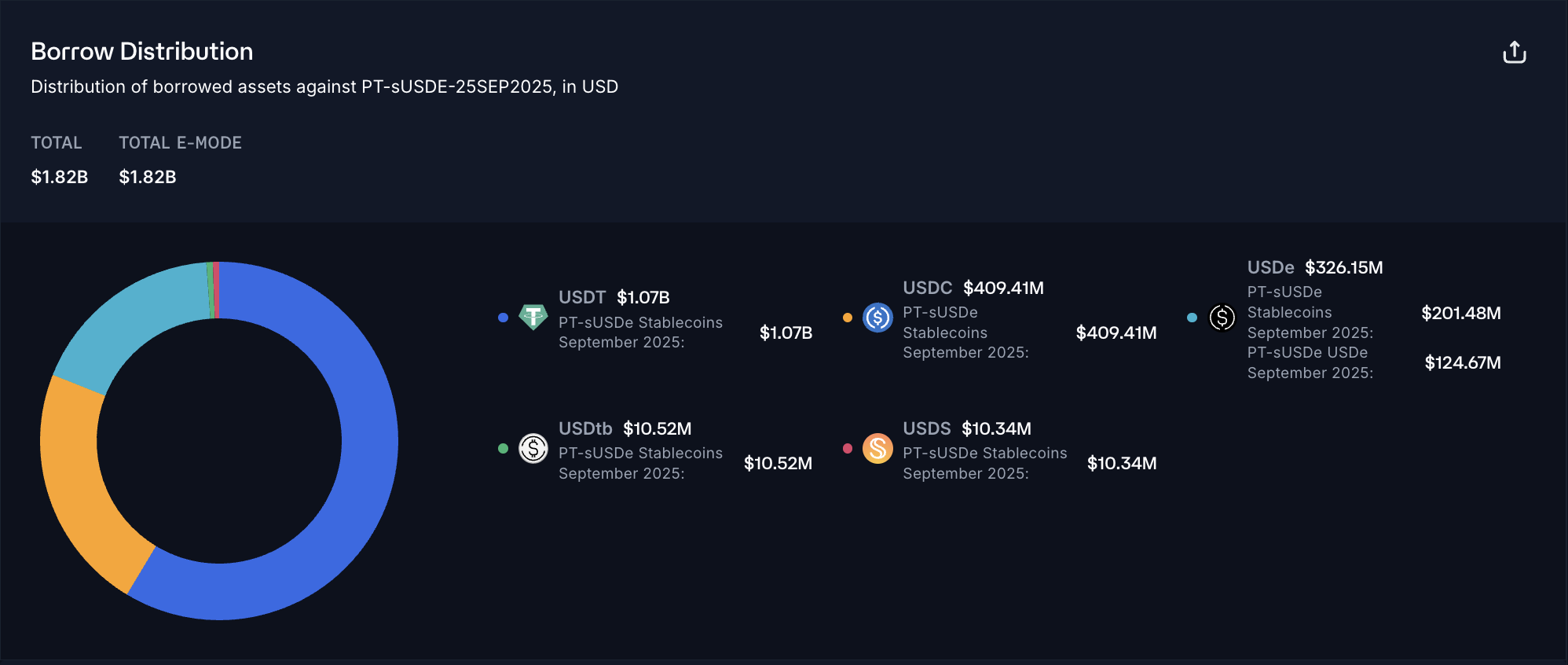
Task: Click the USDC coin logo icon
Action: [877, 318]
